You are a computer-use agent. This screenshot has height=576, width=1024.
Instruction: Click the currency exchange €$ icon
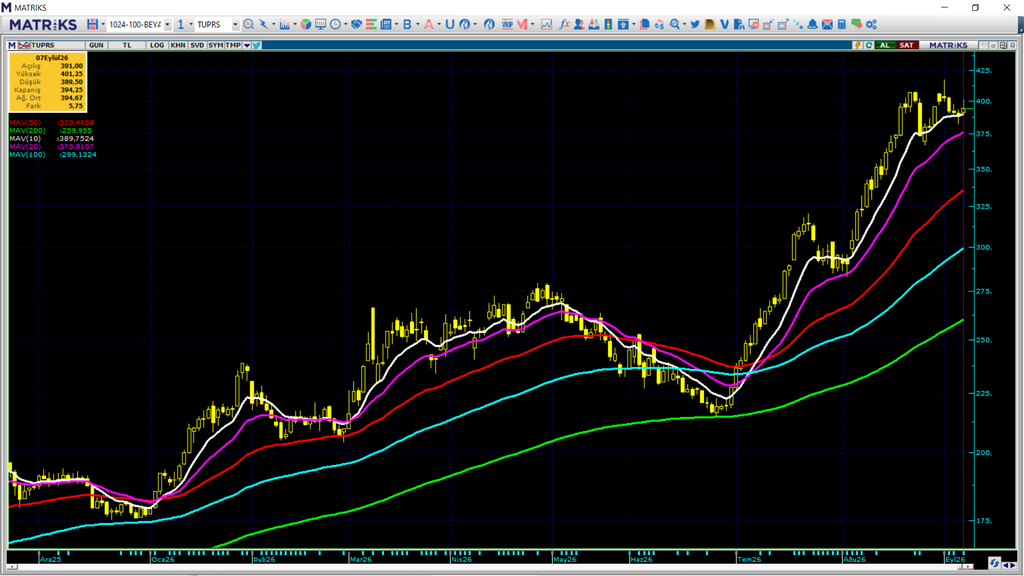(x=660, y=24)
